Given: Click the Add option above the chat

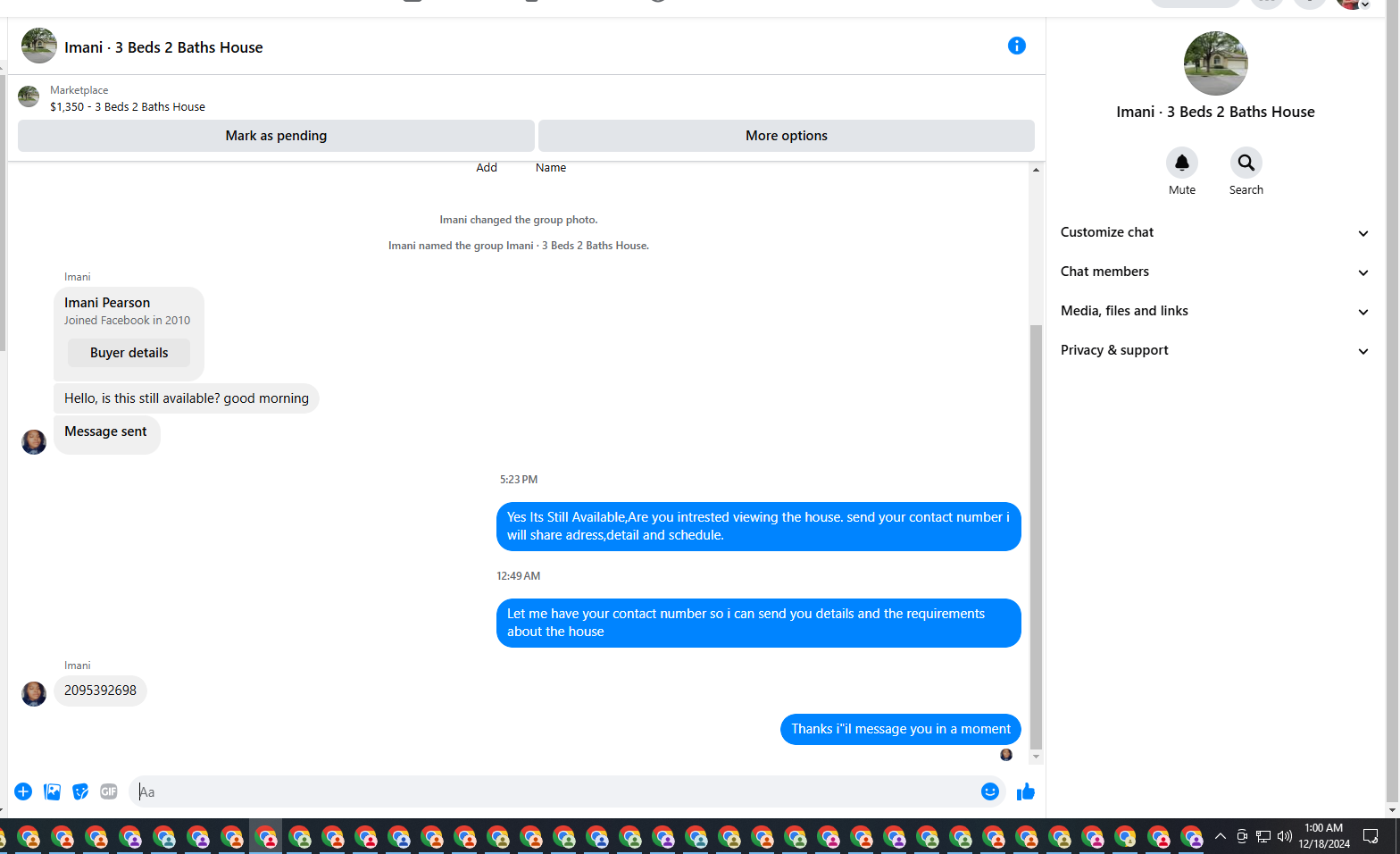Looking at the screenshot, I should (x=487, y=167).
